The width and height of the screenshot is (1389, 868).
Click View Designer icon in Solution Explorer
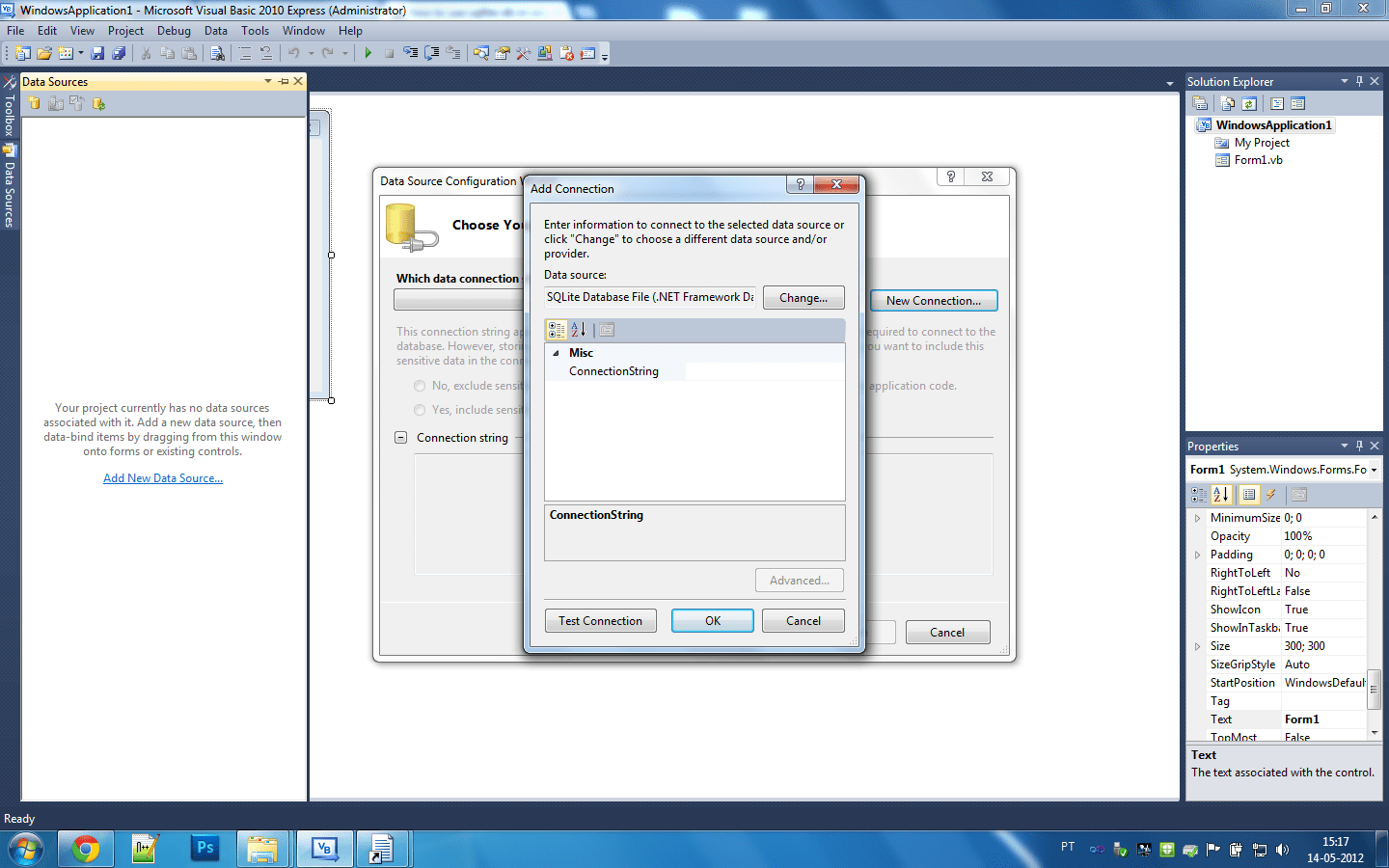[x=1297, y=103]
